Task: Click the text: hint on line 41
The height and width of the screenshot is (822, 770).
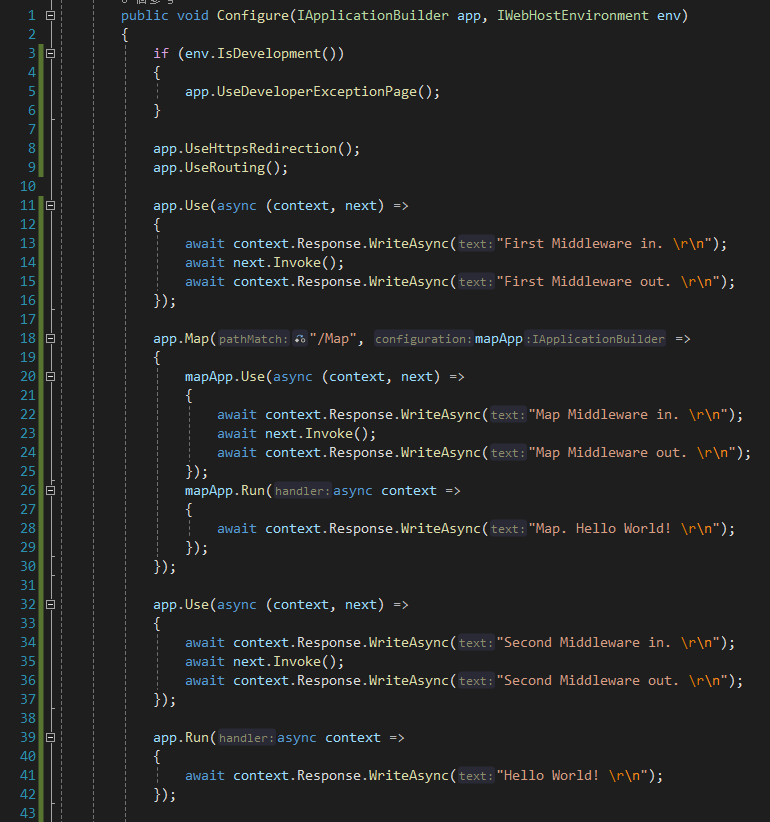Action: (x=476, y=775)
